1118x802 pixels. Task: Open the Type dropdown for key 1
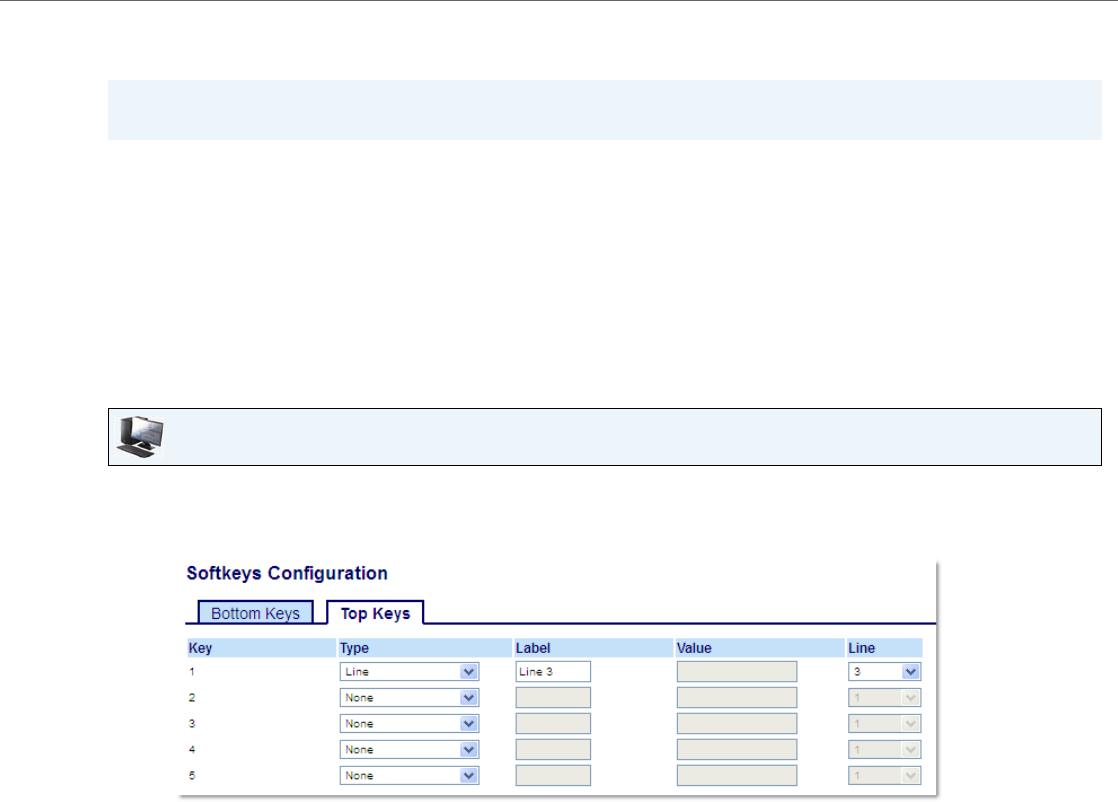pyautogui.click(x=409, y=672)
